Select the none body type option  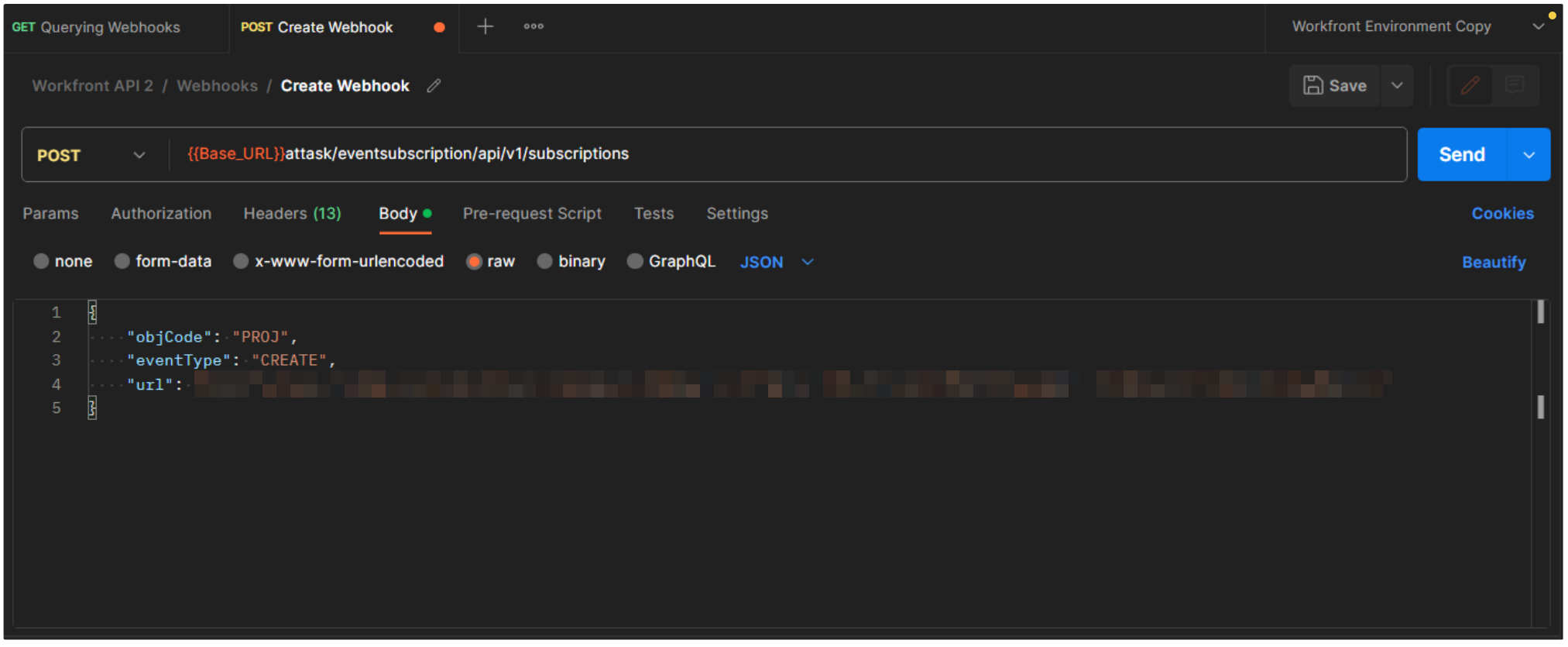click(x=42, y=262)
